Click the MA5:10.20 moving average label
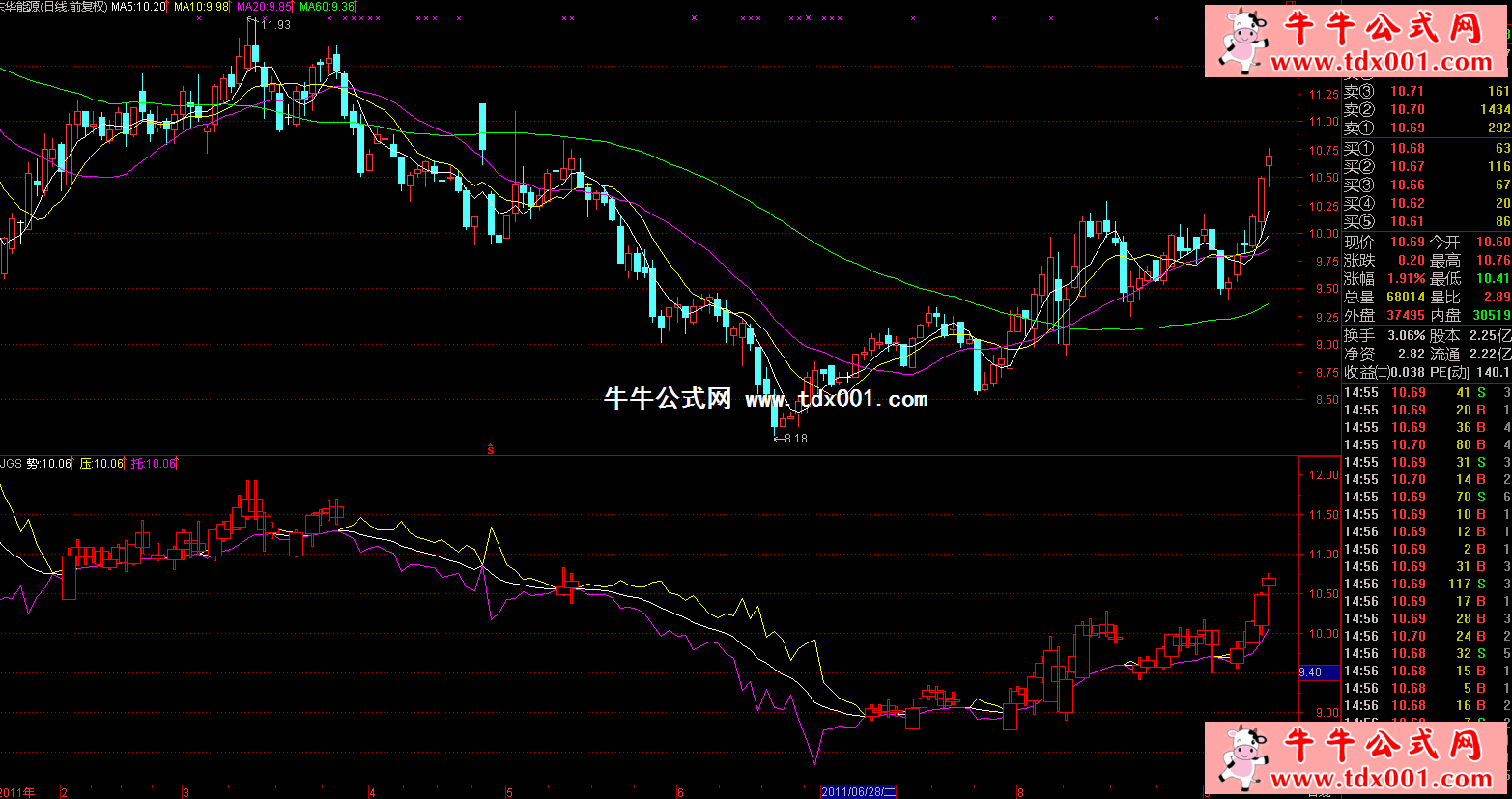The width and height of the screenshot is (1512, 799). coord(138,6)
